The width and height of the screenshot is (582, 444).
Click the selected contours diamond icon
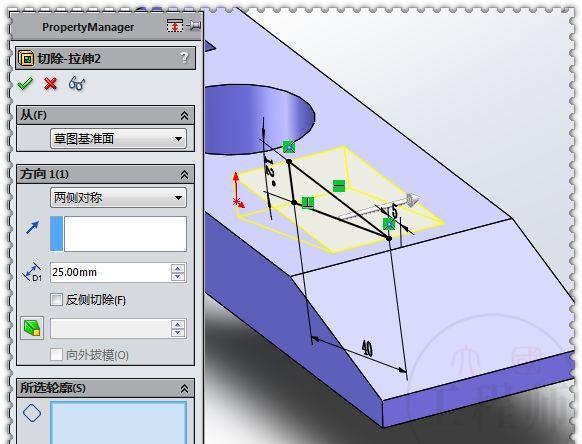click(x=32, y=412)
